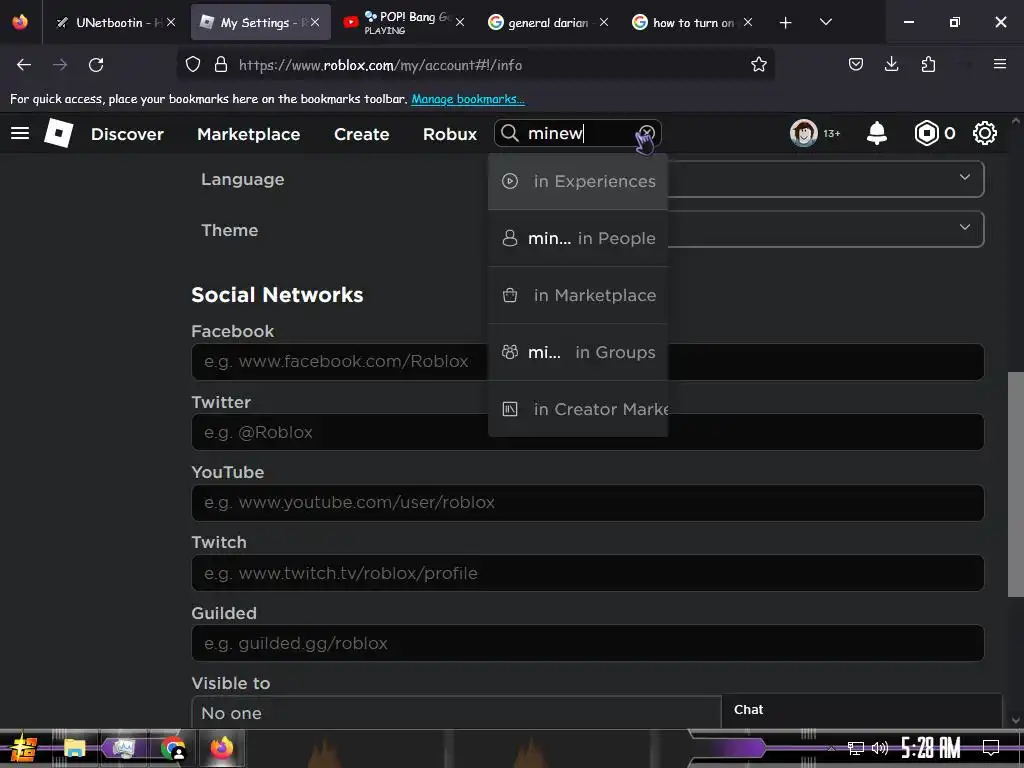Search minew in Experiences

tap(578, 181)
